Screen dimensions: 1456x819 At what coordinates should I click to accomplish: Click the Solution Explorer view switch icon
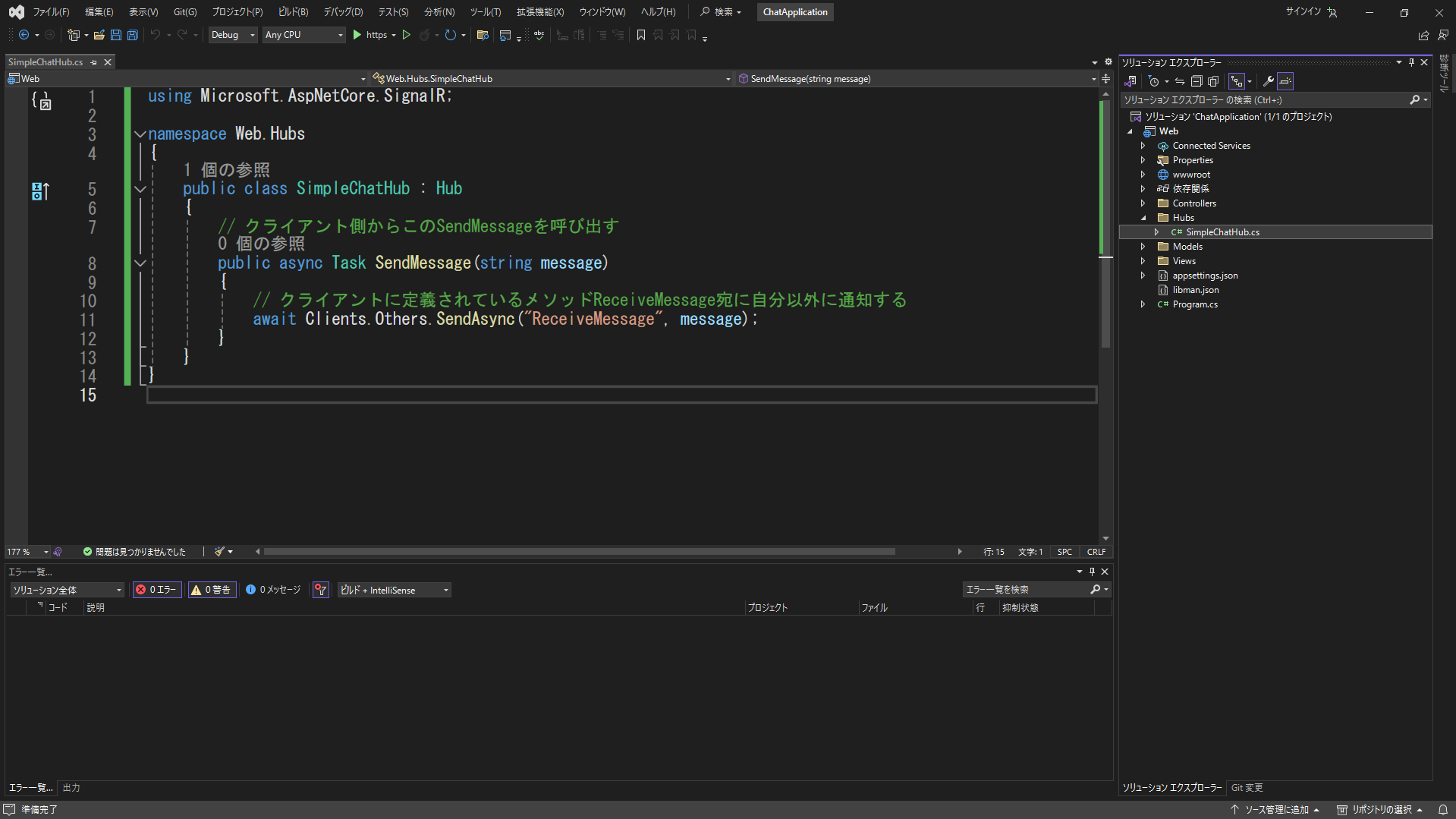(x=1131, y=81)
